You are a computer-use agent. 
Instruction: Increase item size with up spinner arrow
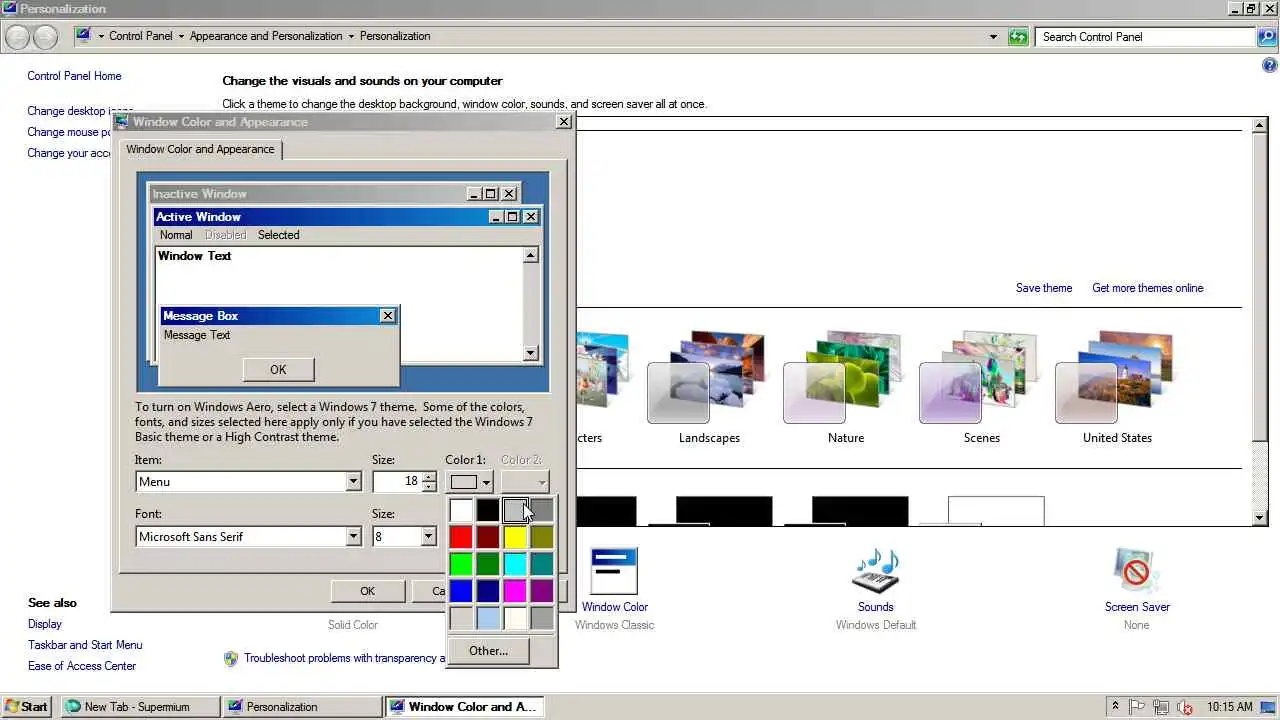pyautogui.click(x=429, y=476)
